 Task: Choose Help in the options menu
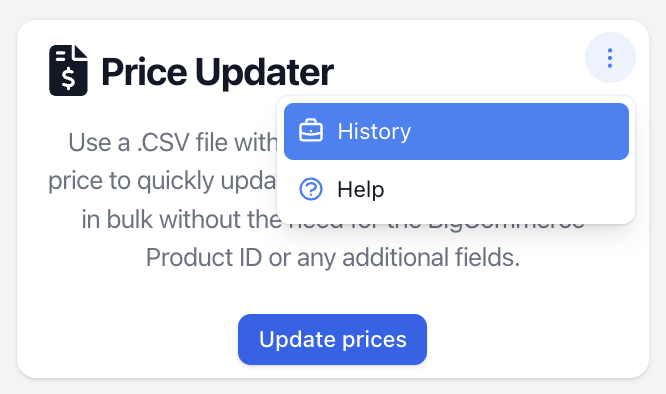(456, 189)
